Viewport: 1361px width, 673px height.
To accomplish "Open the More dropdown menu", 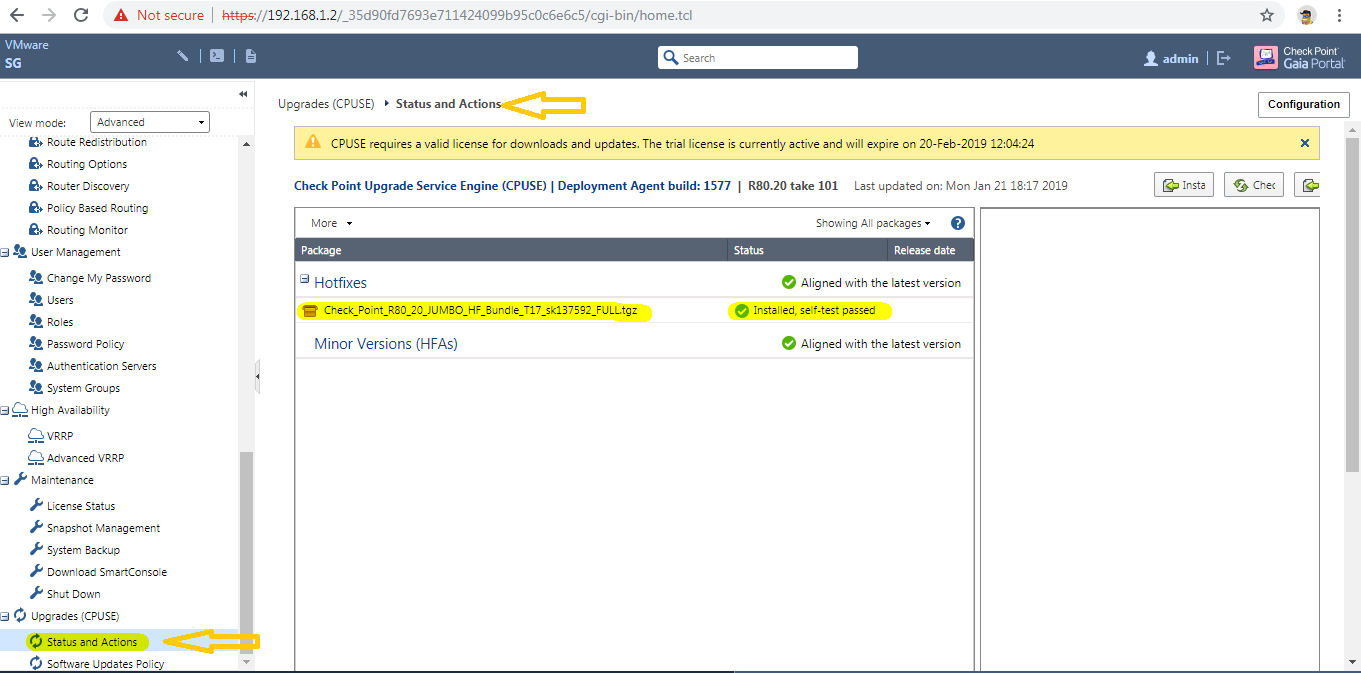I will point(331,223).
